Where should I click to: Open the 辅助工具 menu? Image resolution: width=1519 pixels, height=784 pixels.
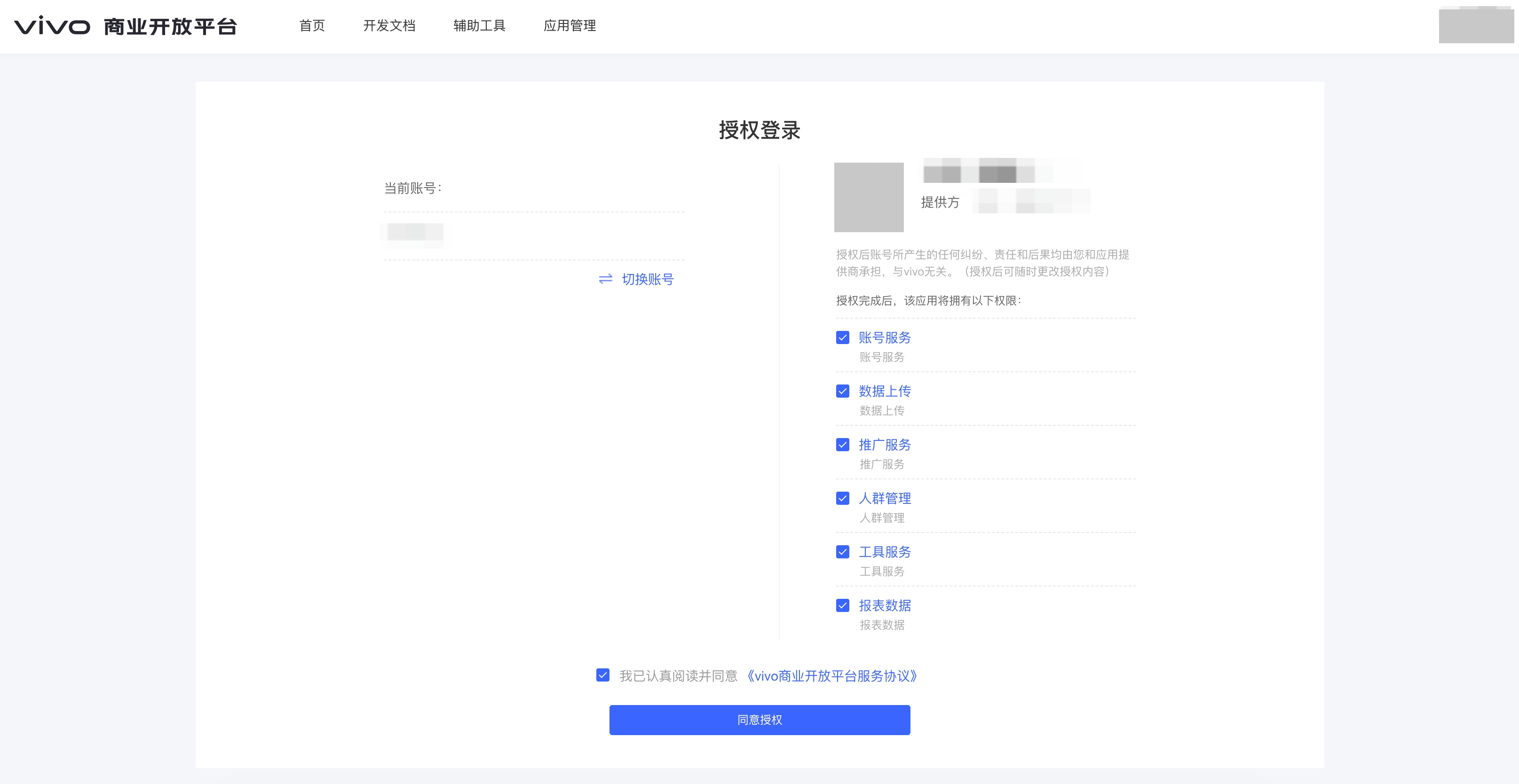point(479,26)
